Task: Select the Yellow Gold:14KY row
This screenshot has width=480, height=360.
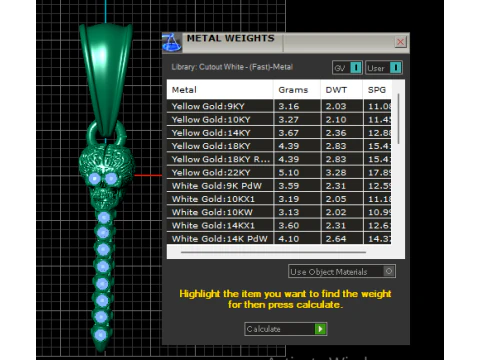Action: click(x=279, y=133)
